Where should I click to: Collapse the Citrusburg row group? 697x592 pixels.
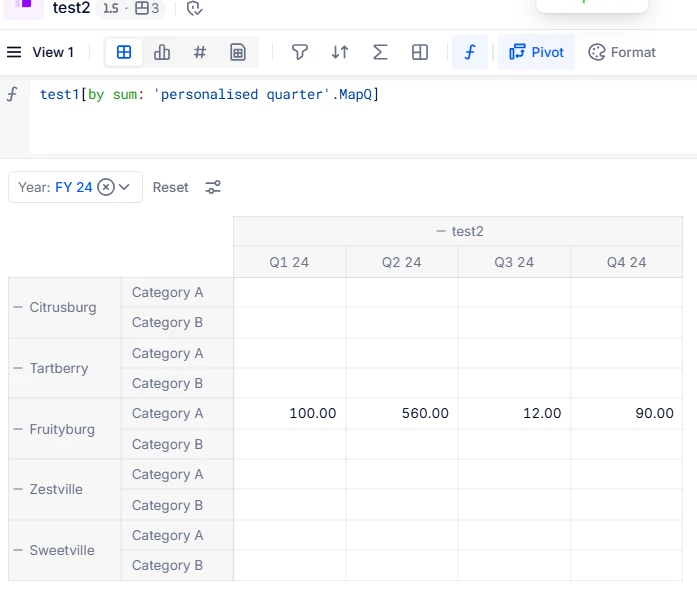(17, 307)
